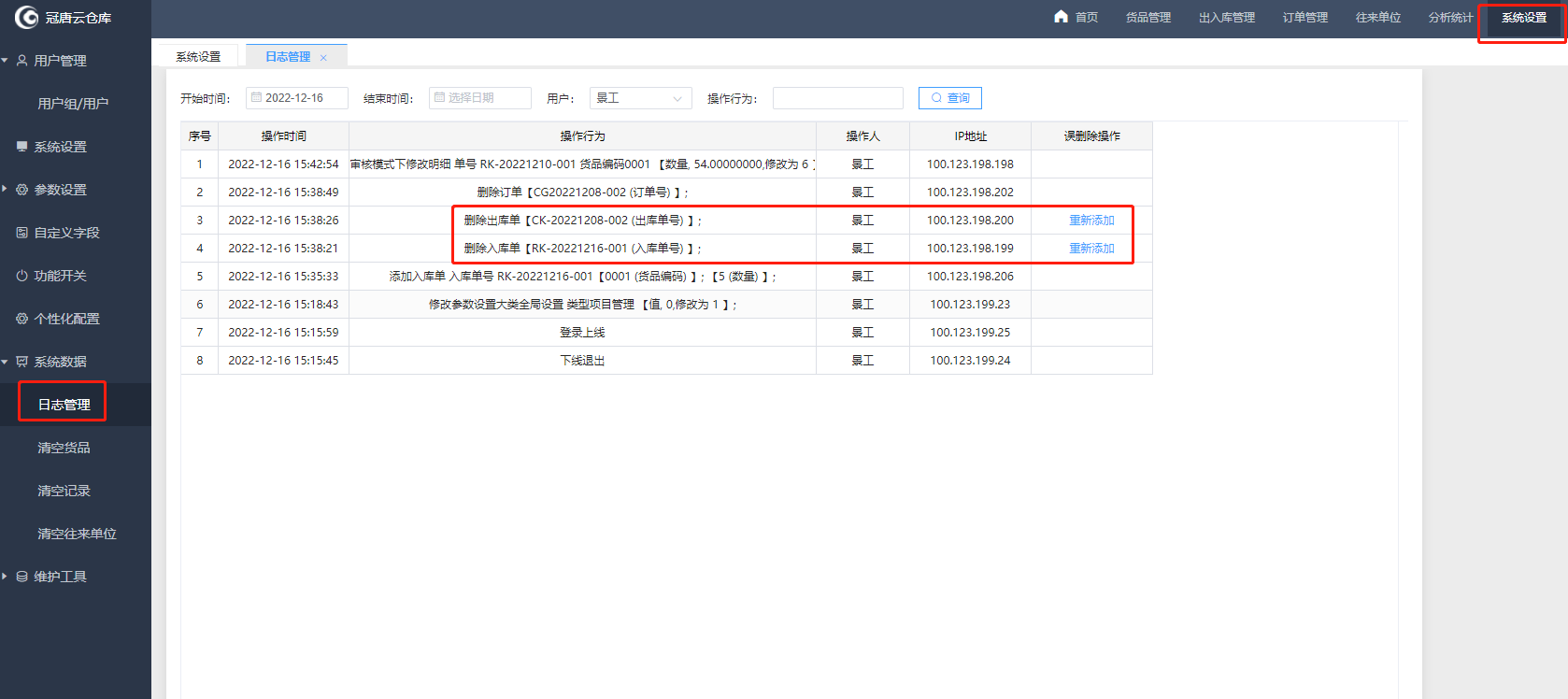1568x699 pixels.
Task: Click the 开始时间 date field 2022-12-16
Action: [297, 98]
